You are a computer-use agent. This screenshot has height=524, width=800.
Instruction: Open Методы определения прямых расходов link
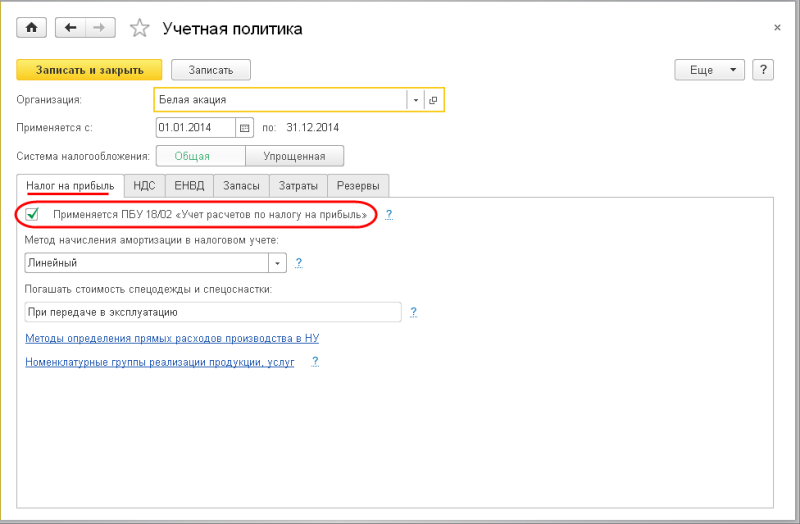(x=172, y=338)
